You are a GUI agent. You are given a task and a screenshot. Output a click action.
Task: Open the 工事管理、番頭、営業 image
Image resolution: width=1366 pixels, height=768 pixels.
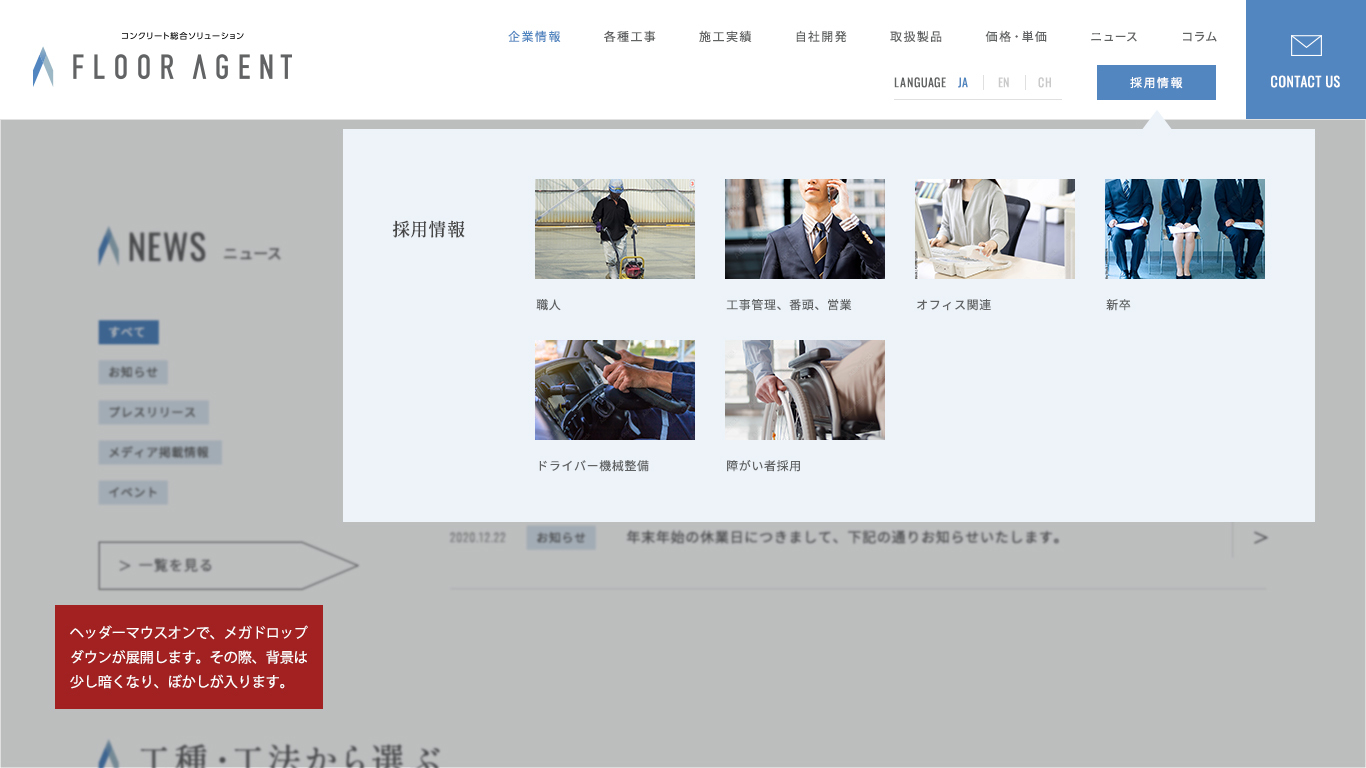804,229
